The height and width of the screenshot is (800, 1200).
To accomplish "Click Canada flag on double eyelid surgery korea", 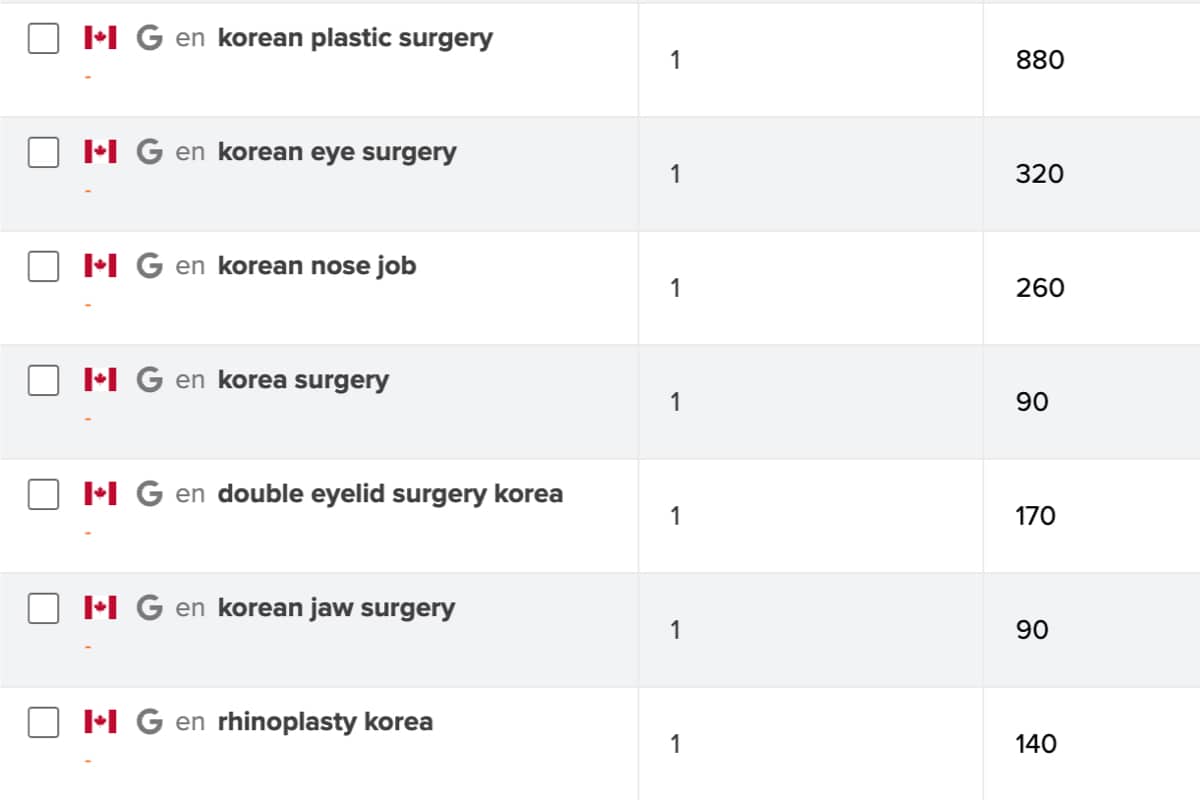I will pyautogui.click(x=100, y=494).
